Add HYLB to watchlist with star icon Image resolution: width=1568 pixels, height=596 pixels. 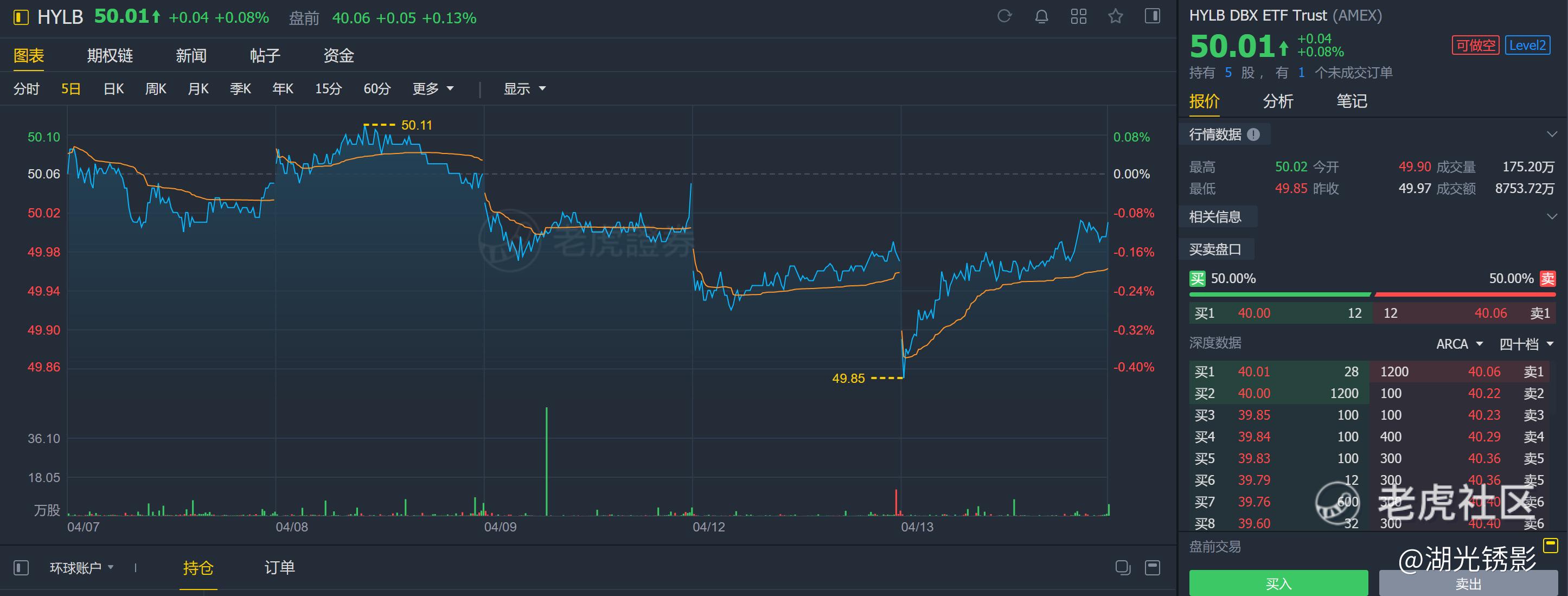tap(1115, 16)
